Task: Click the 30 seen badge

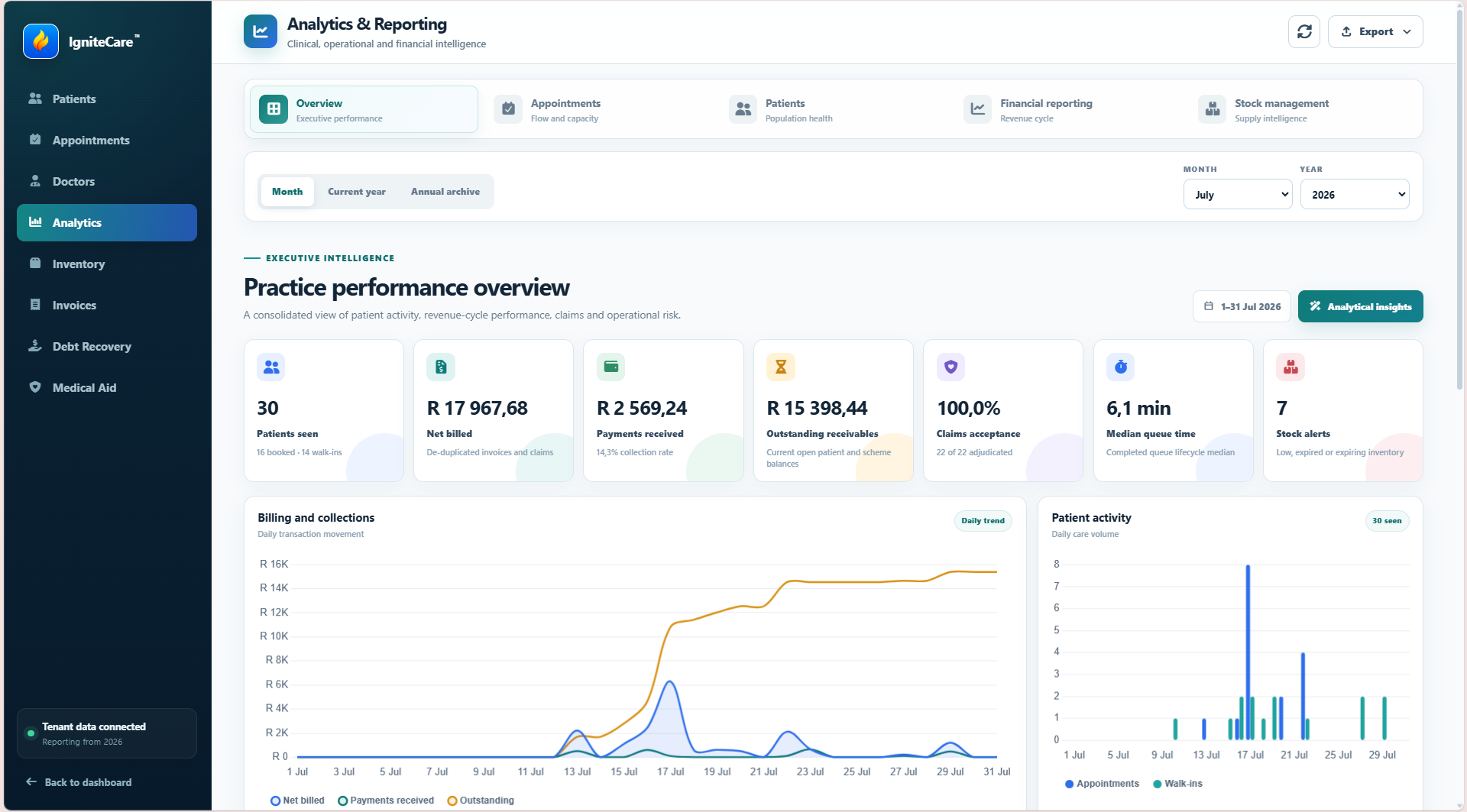Action: tap(1387, 521)
